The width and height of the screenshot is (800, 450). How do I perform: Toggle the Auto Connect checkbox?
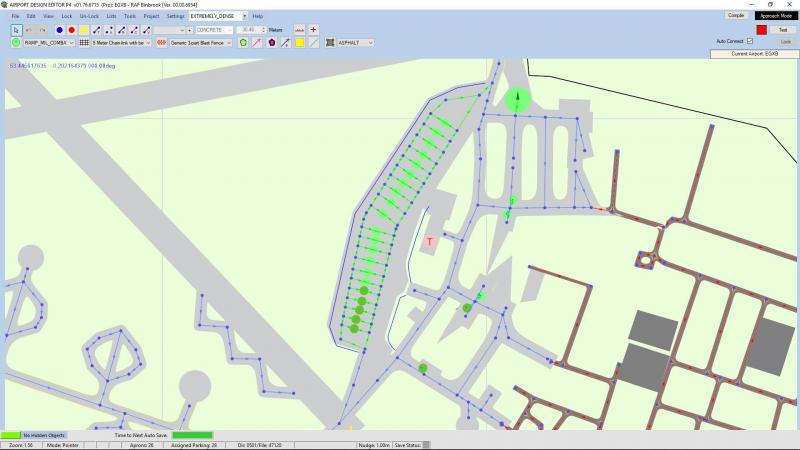[x=749, y=41]
